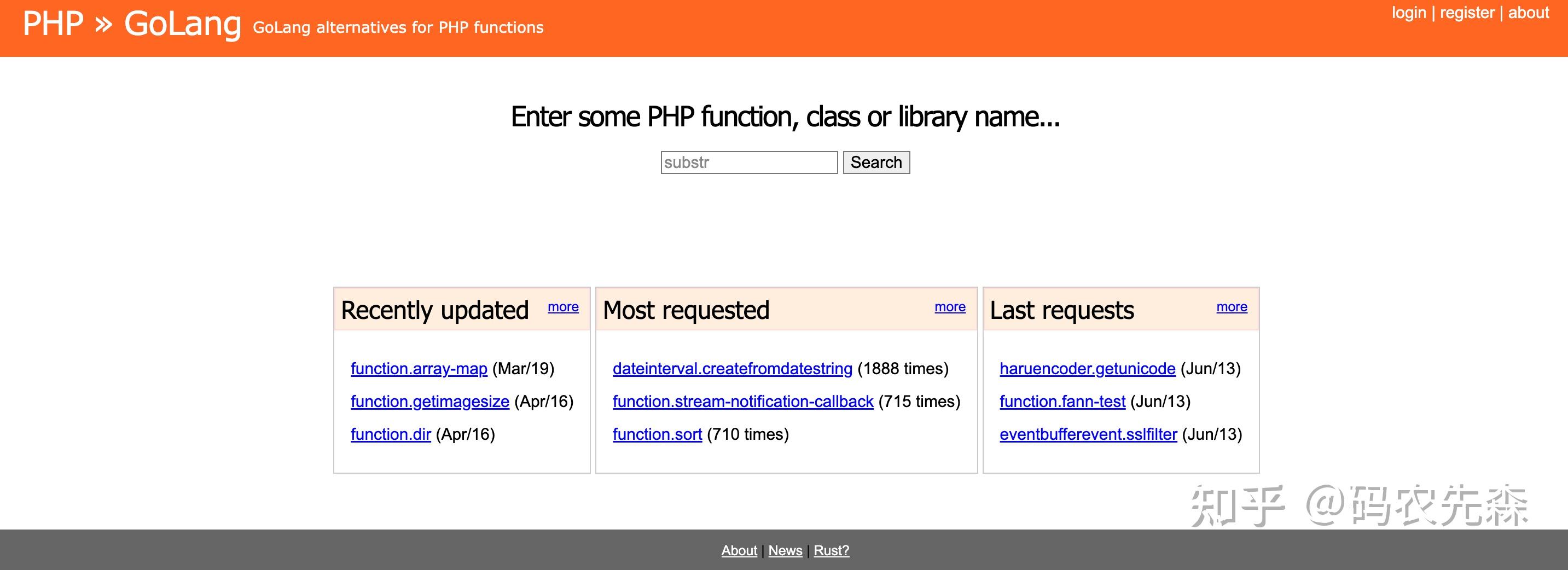Open the login link
The image size is (1568, 570).
(x=1409, y=13)
